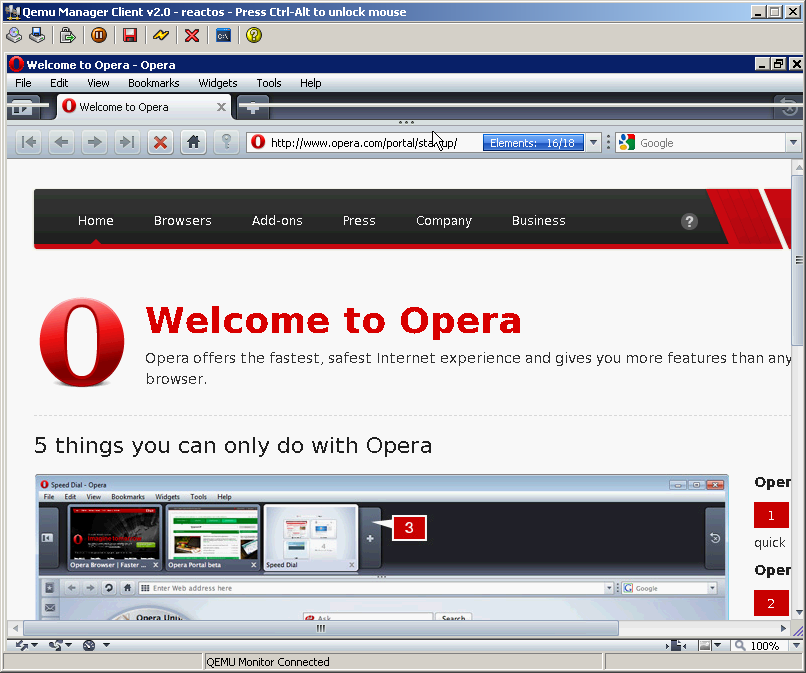Close the Welcome to Opera tab
806x673 pixels.
pyautogui.click(x=221, y=107)
